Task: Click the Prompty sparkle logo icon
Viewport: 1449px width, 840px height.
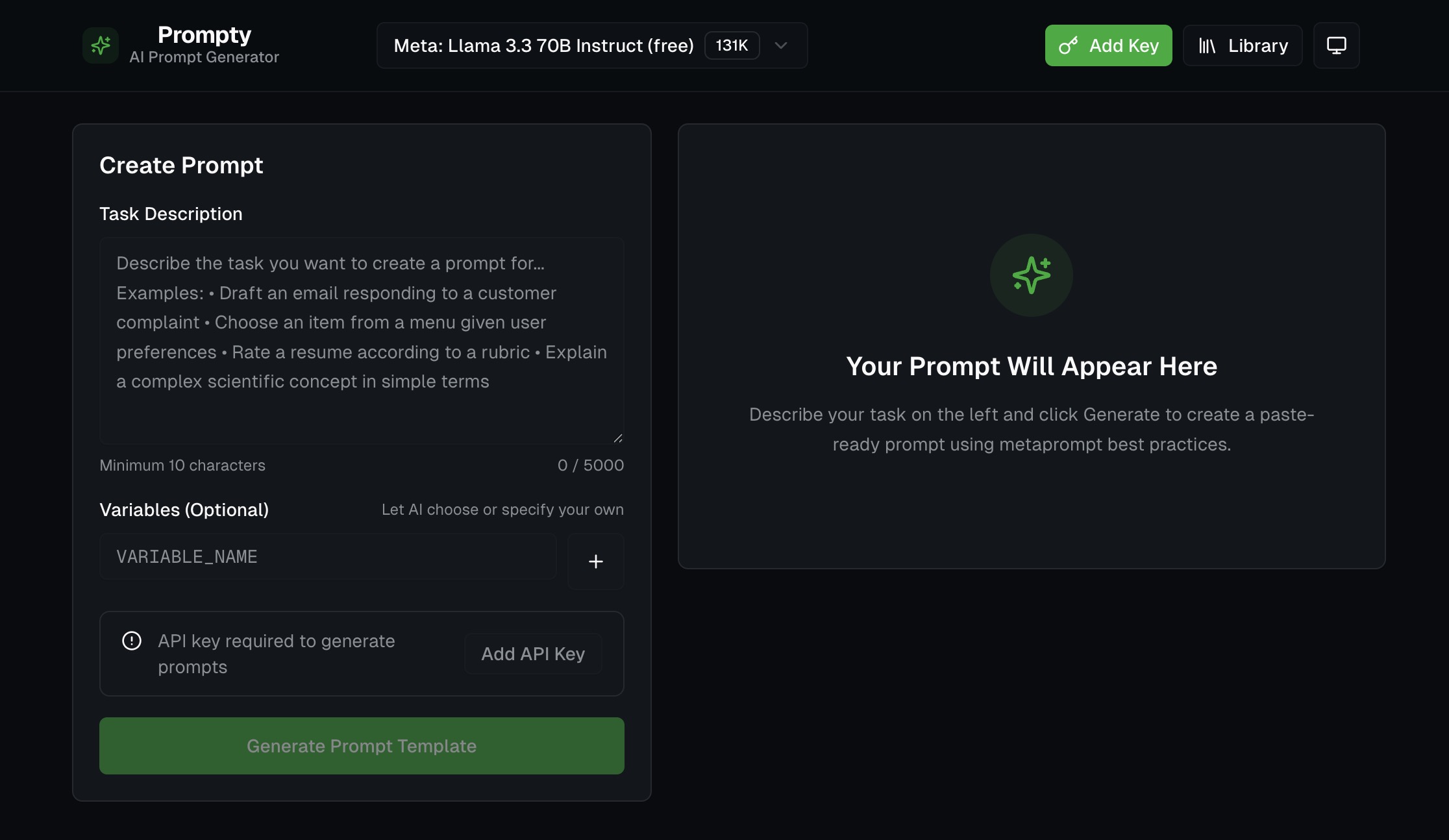Action: point(101,45)
